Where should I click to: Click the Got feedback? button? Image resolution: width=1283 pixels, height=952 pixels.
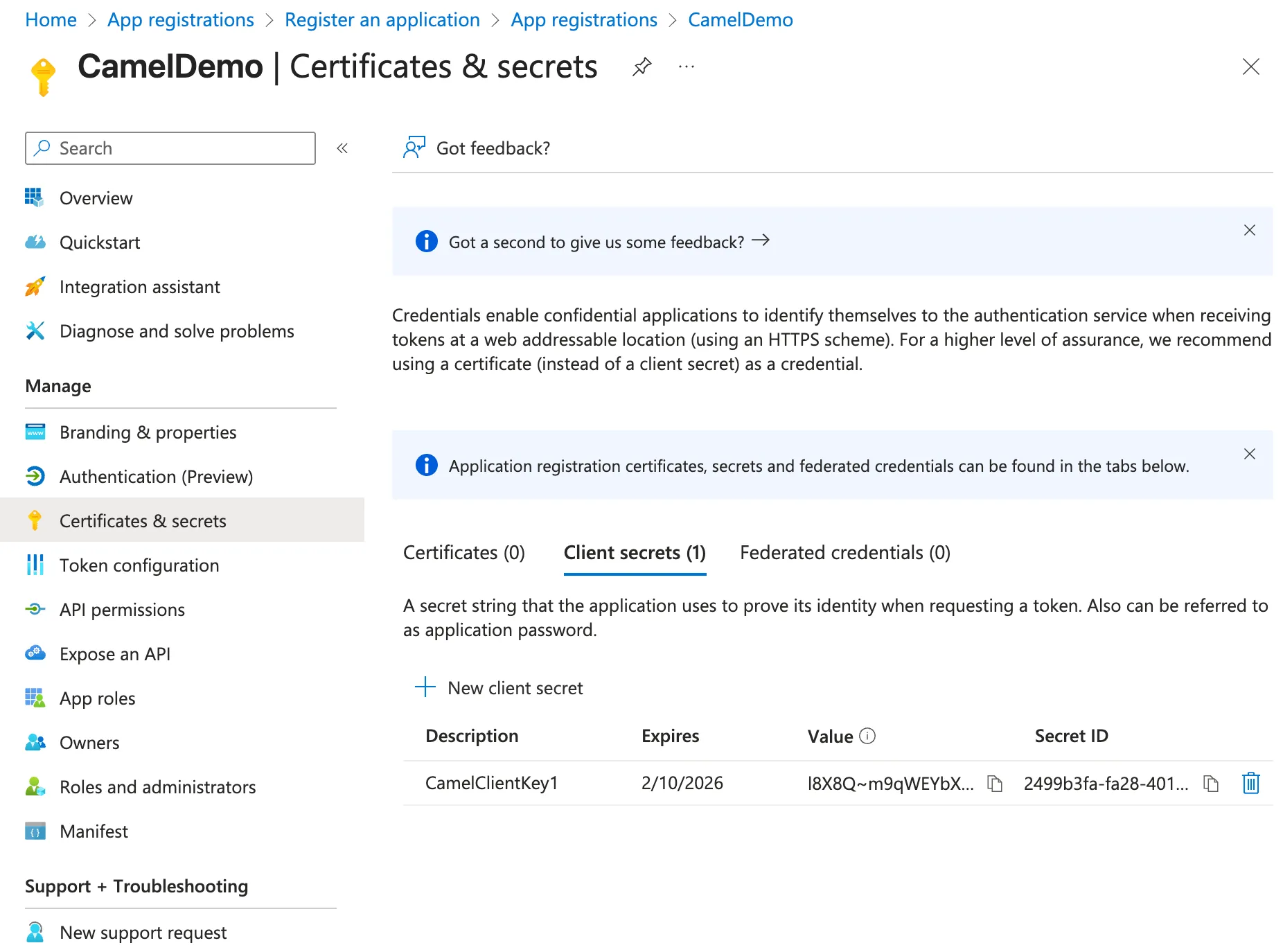477,148
